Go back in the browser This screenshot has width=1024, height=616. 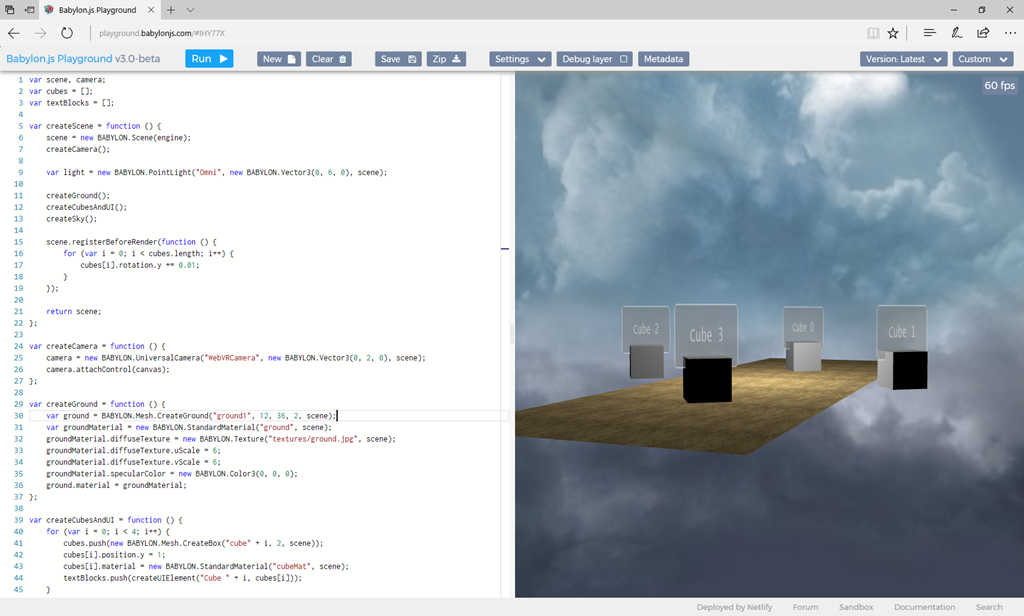click(x=14, y=33)
